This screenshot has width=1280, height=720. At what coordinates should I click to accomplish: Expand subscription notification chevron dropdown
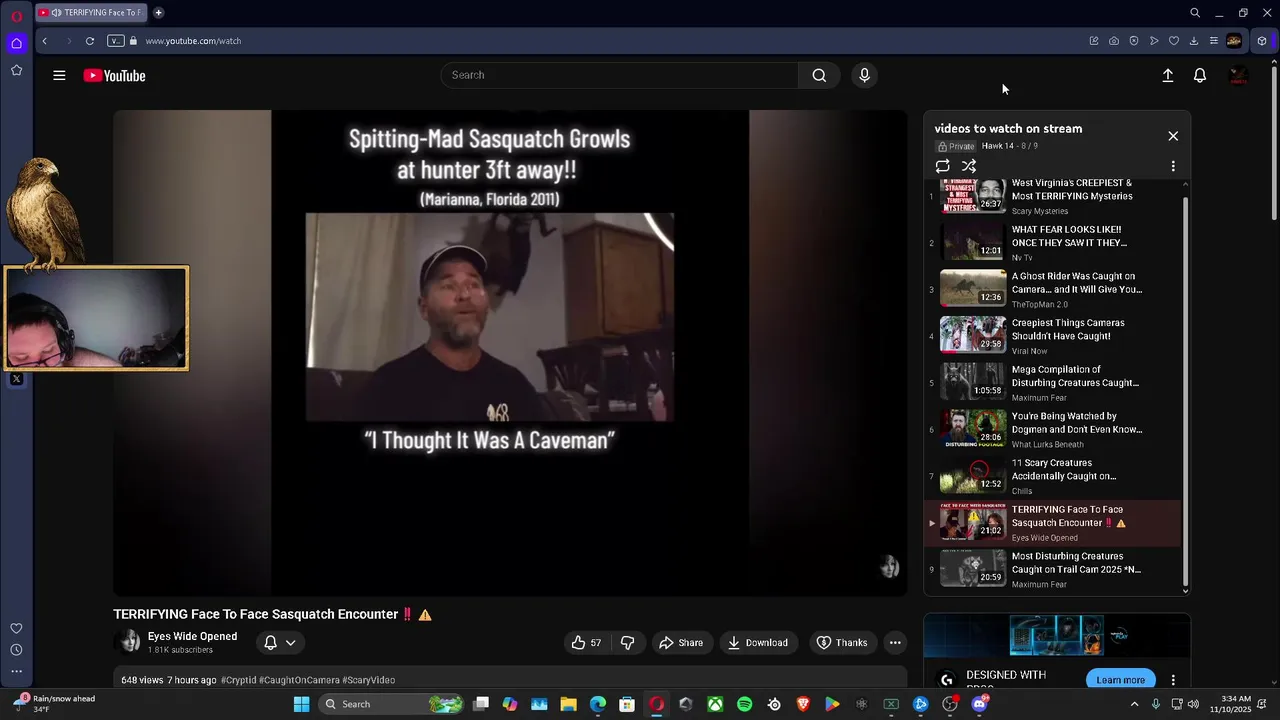[x=291, y=643]
